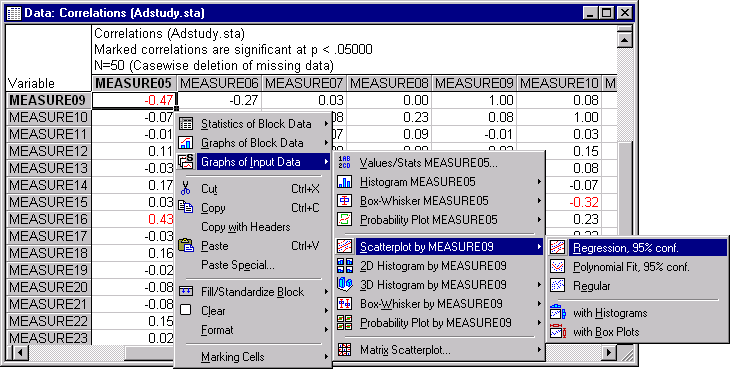Image resolution: width=730 pixels, height=369 pixels.
Task: Click the scissors Cut icon
Action: point(186,189)
